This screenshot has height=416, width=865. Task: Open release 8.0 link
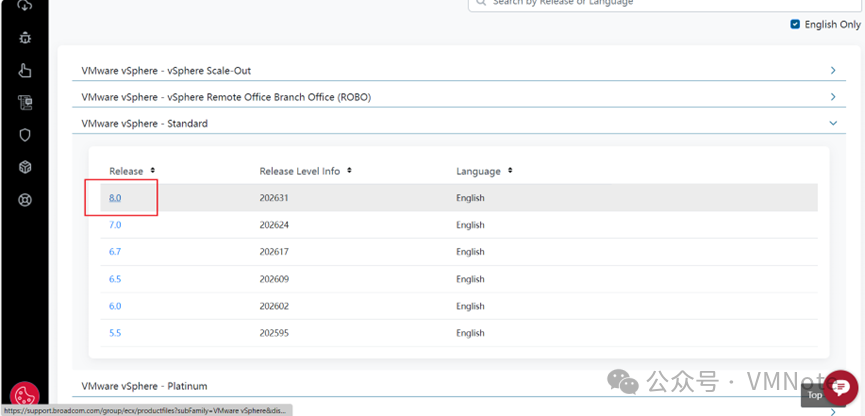click(x=115, y=198)
